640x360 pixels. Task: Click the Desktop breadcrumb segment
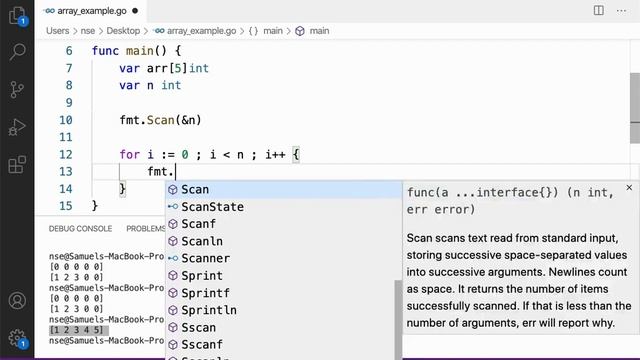pos(123,31)
